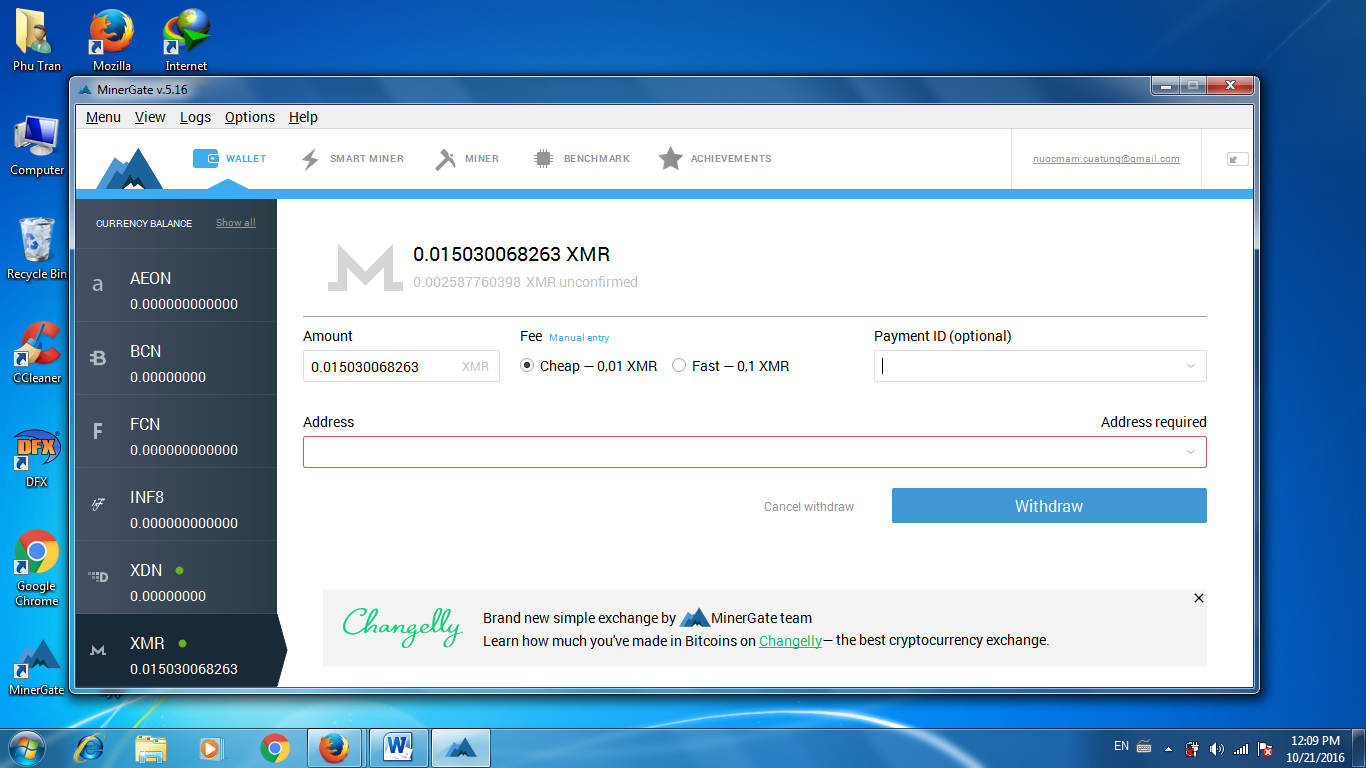
Task: Click the EN language indicator
Action: click(1121, 746)
